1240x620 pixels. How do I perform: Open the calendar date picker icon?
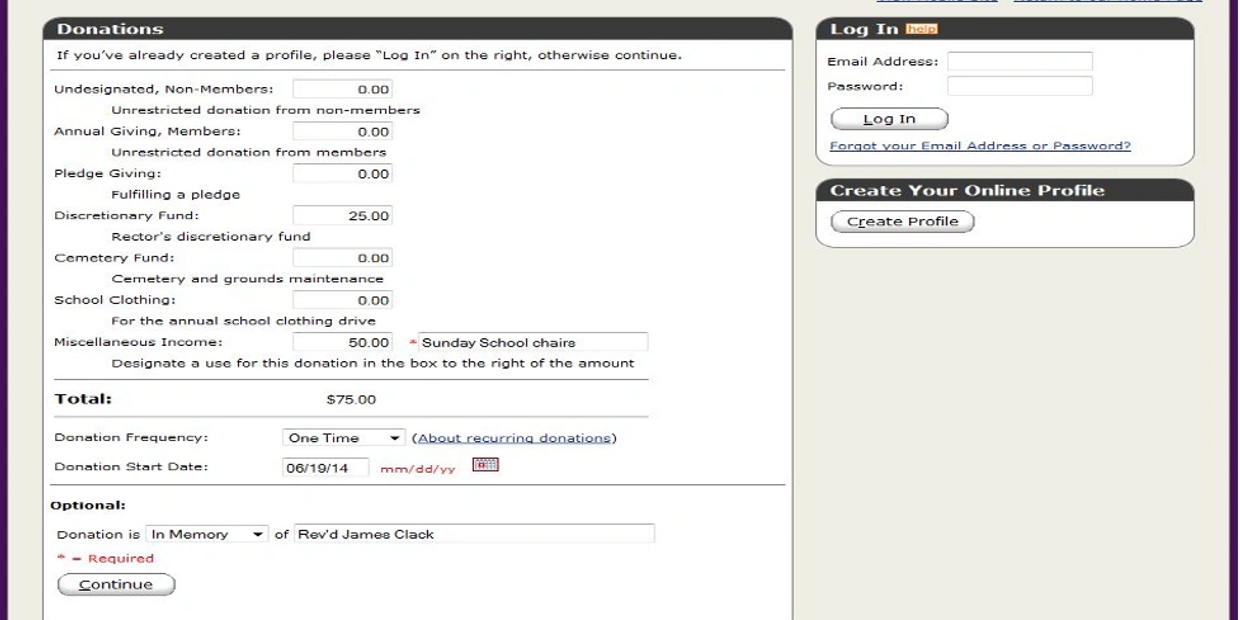485,464
